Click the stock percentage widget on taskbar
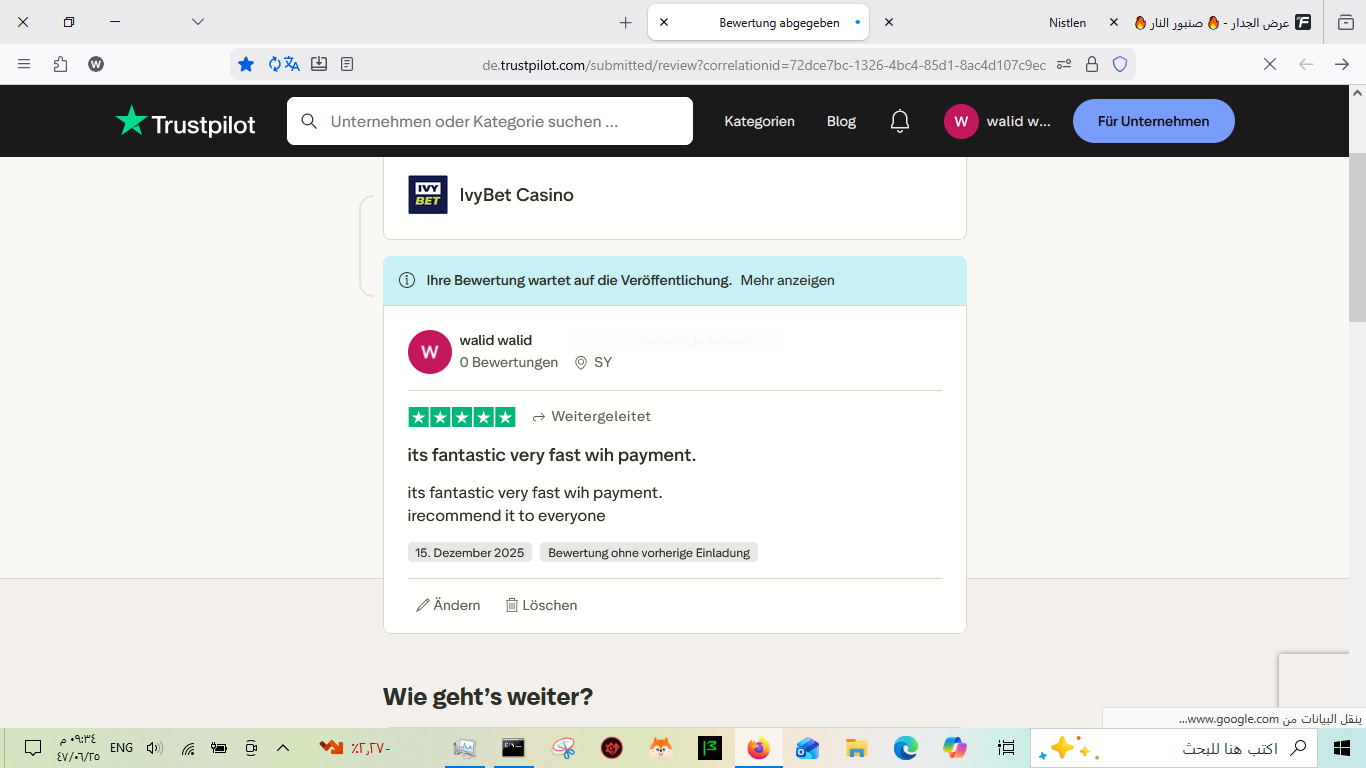This screenshot has width=1366, height=768. coord(355,748)
